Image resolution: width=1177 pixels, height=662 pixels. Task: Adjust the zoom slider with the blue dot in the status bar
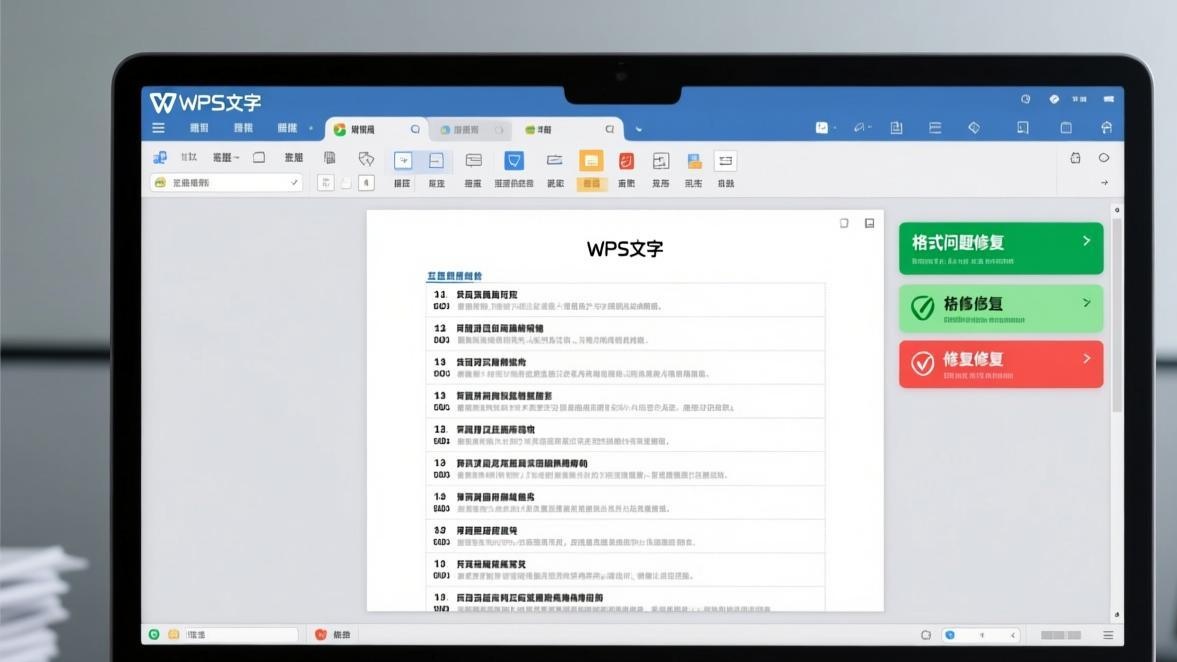coord(981,635)
